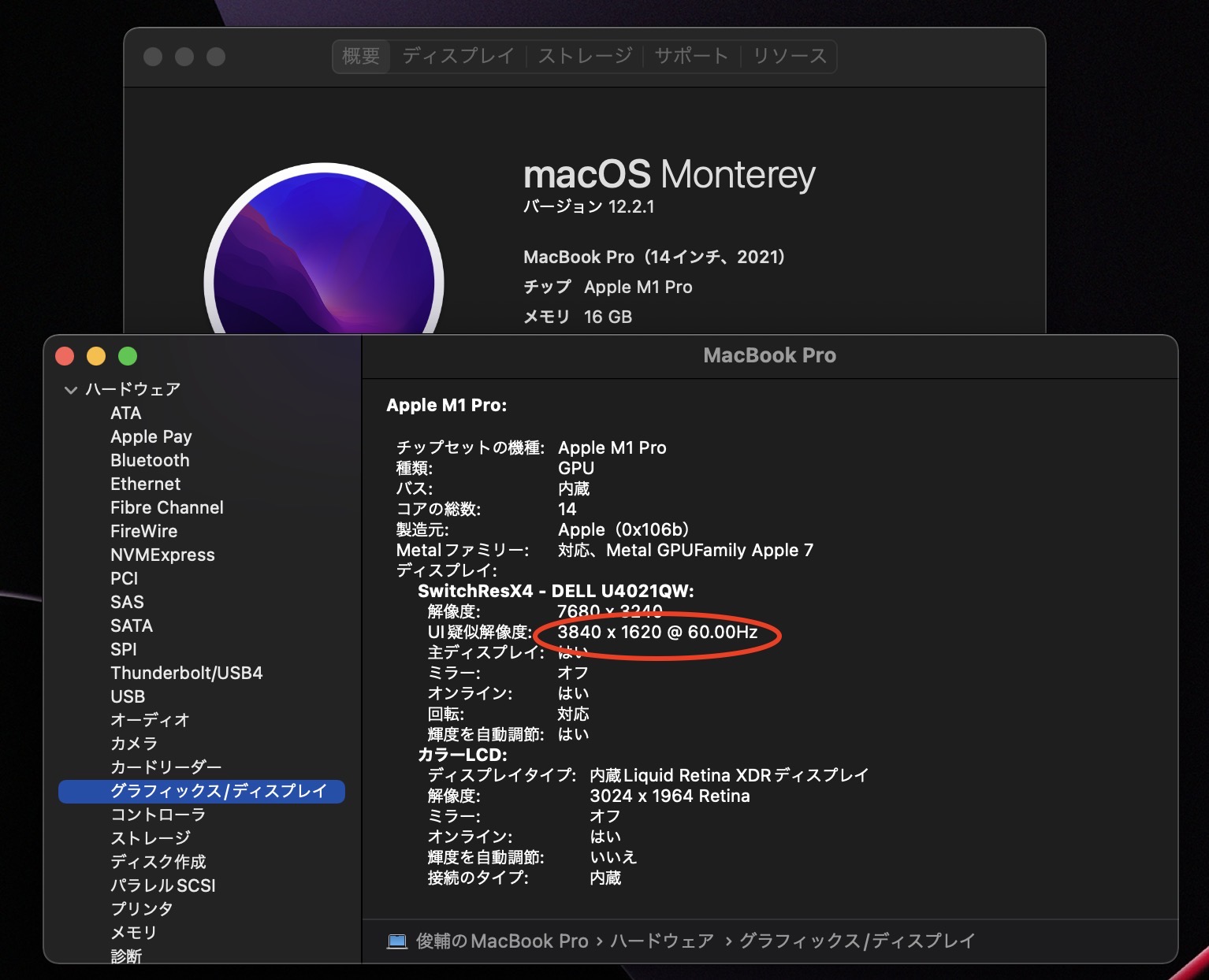Select カメラ in the sidebar
Screen dimensions: 1209x980
coord(134,744)
